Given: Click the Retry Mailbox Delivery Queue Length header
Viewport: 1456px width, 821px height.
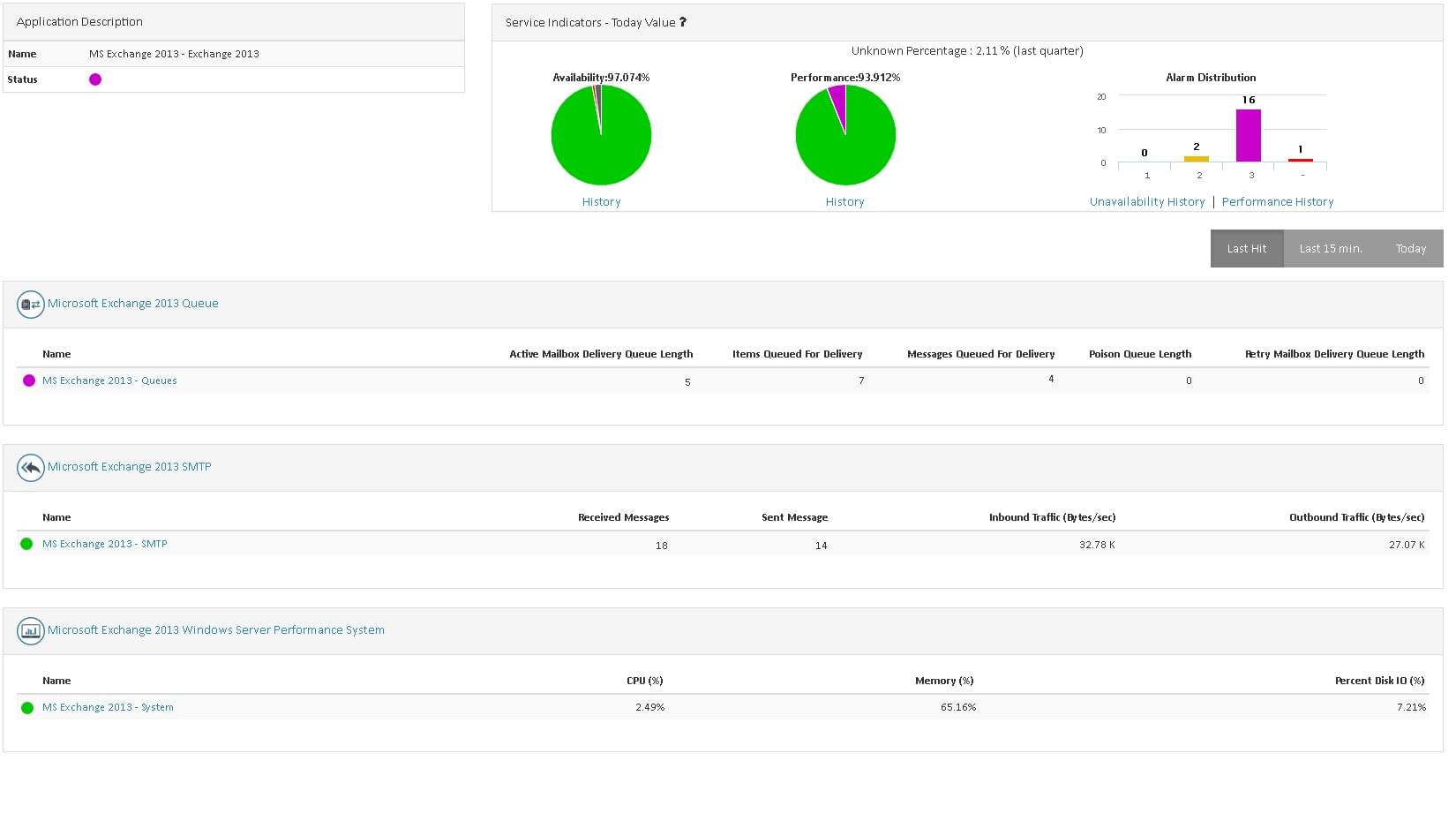Looking at the screenshot, I should point(1335,354).
